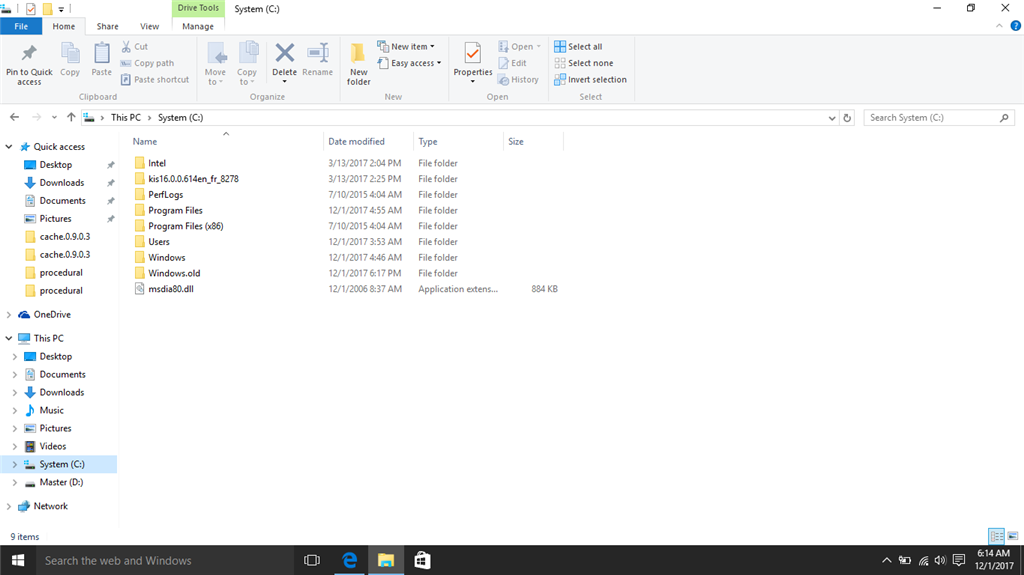1024x575 pixels.
Task: Open Downloads under Quick access
Action: click(x=61, y=182)
